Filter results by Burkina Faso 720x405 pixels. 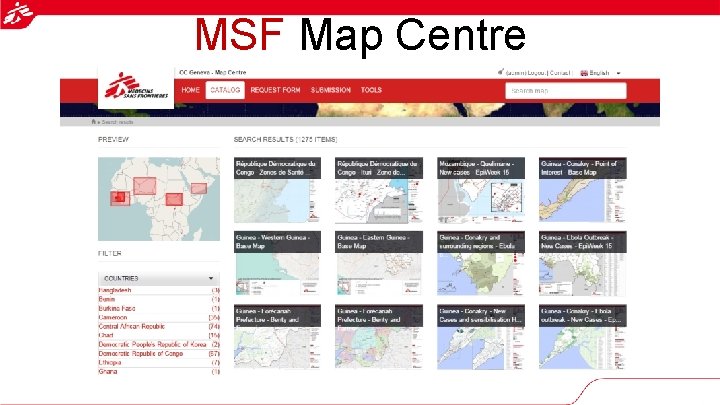(117, 309)
